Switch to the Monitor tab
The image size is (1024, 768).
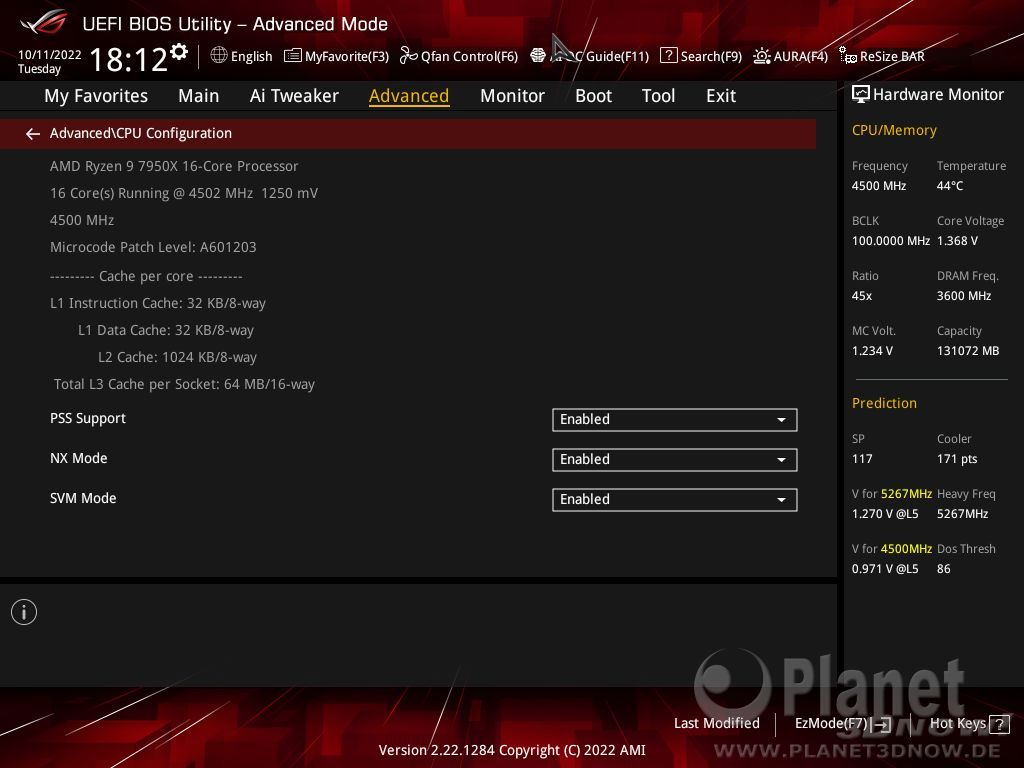click(x=512, y=96)
